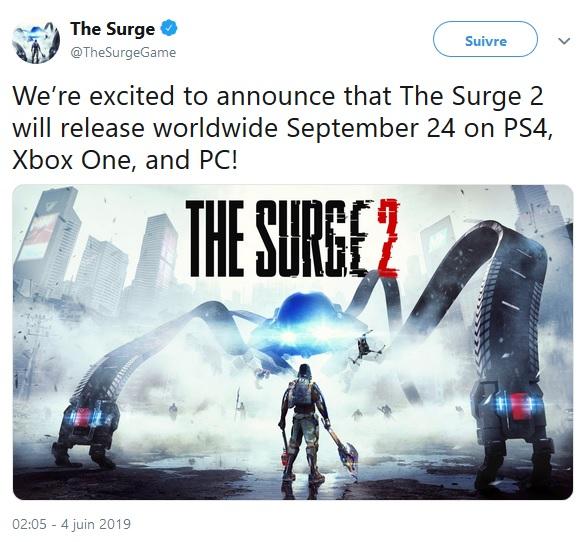Open The Surge display name link
The height and width of the screenshot is (542, 585).
(x=112, y=29)
